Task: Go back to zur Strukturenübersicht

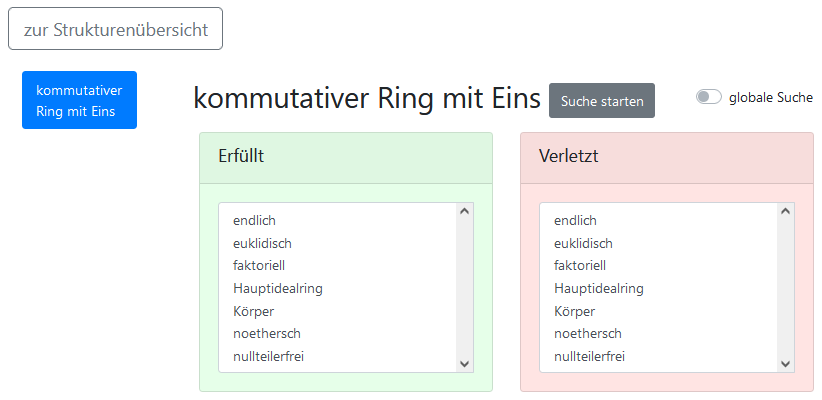Action: coord(115,29)
